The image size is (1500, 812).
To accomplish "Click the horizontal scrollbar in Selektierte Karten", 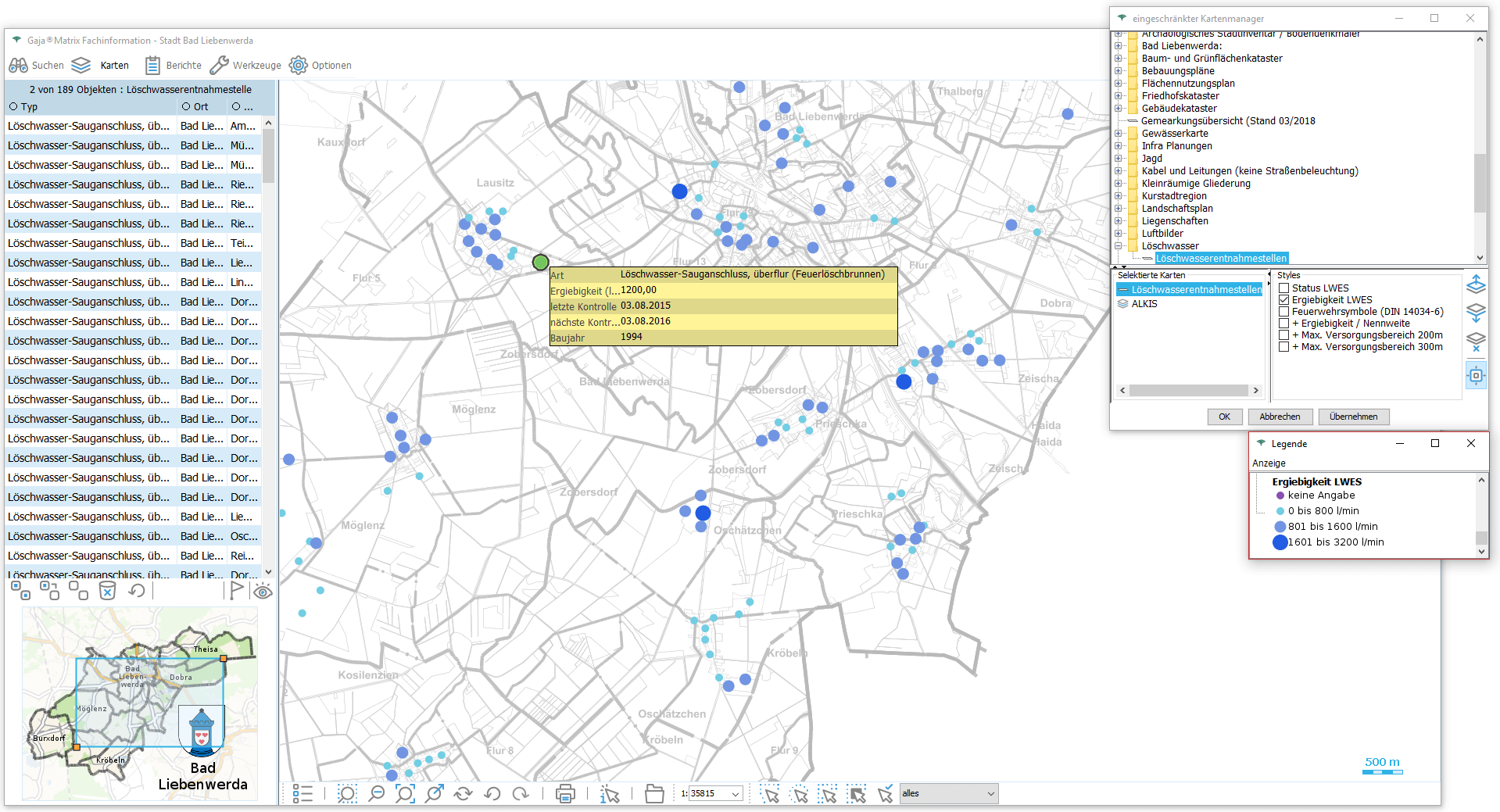I will [1188, 391].
